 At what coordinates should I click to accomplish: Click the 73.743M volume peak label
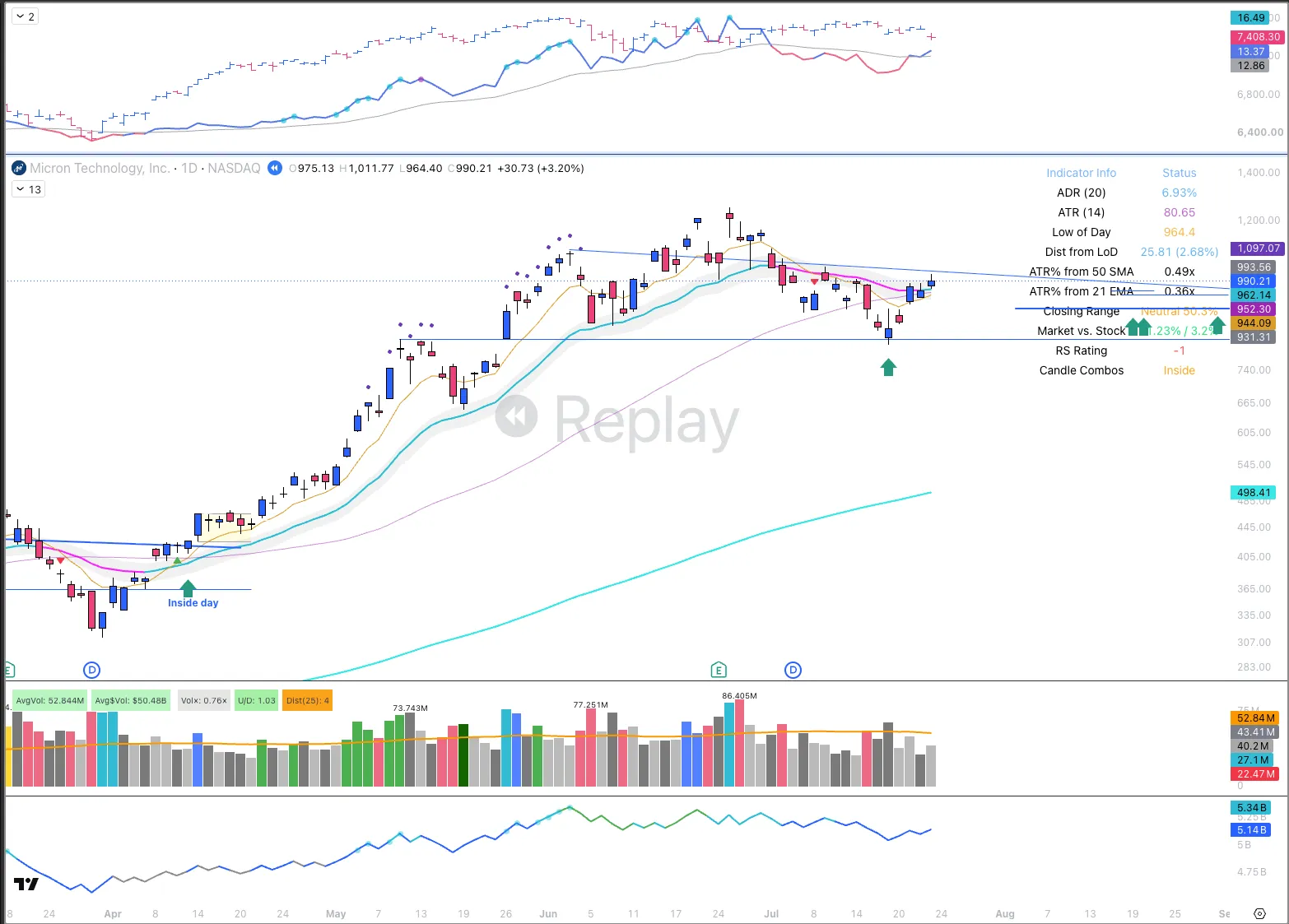click(410, 708)
